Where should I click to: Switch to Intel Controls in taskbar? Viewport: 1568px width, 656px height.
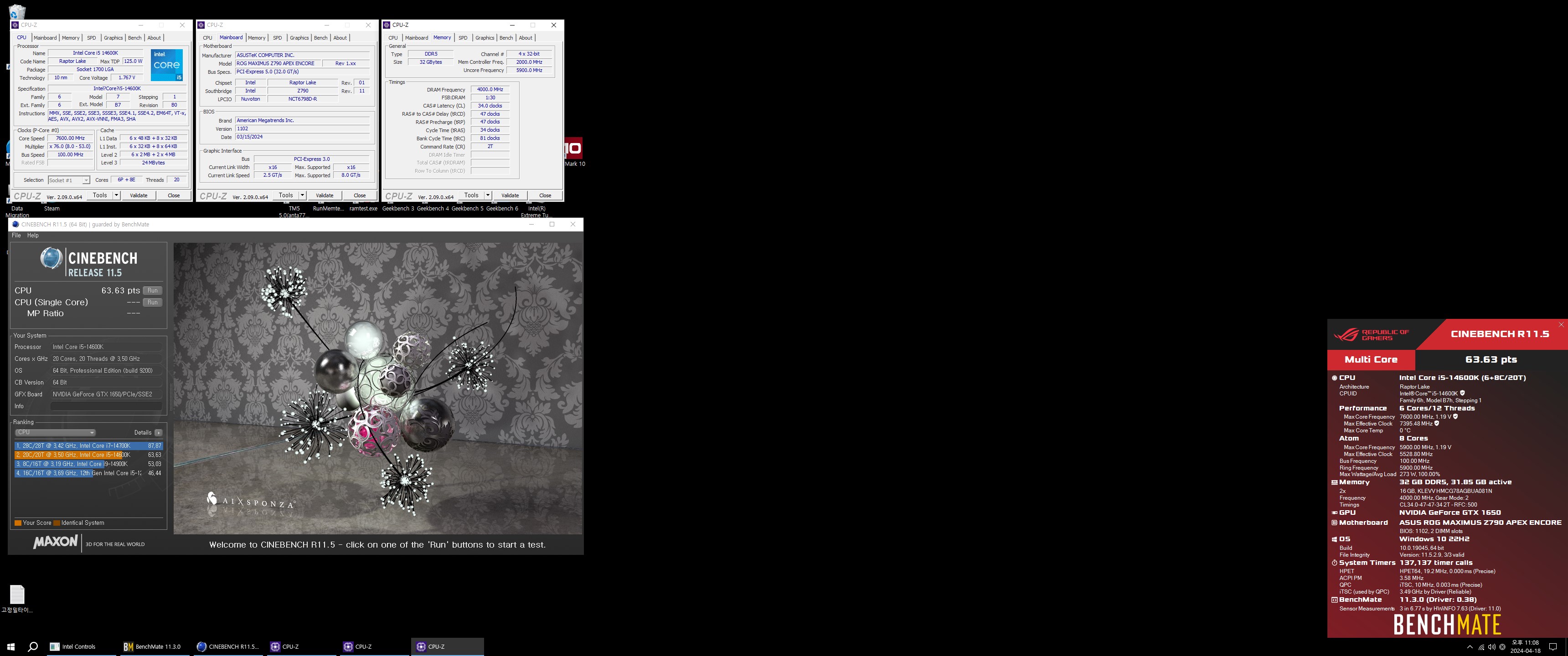pos(80,646)
